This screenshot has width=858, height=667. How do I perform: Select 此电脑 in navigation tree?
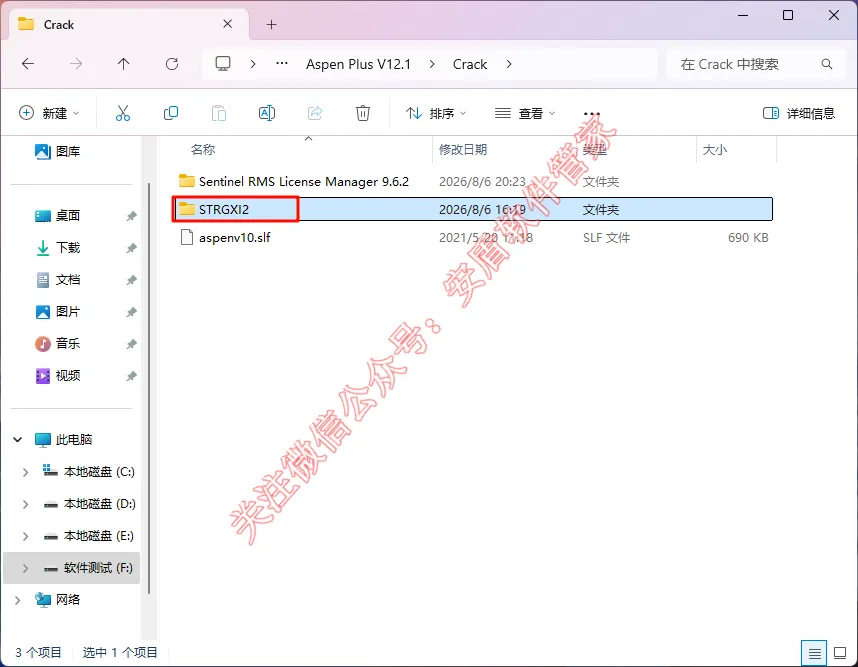click(x=74, y=439)
